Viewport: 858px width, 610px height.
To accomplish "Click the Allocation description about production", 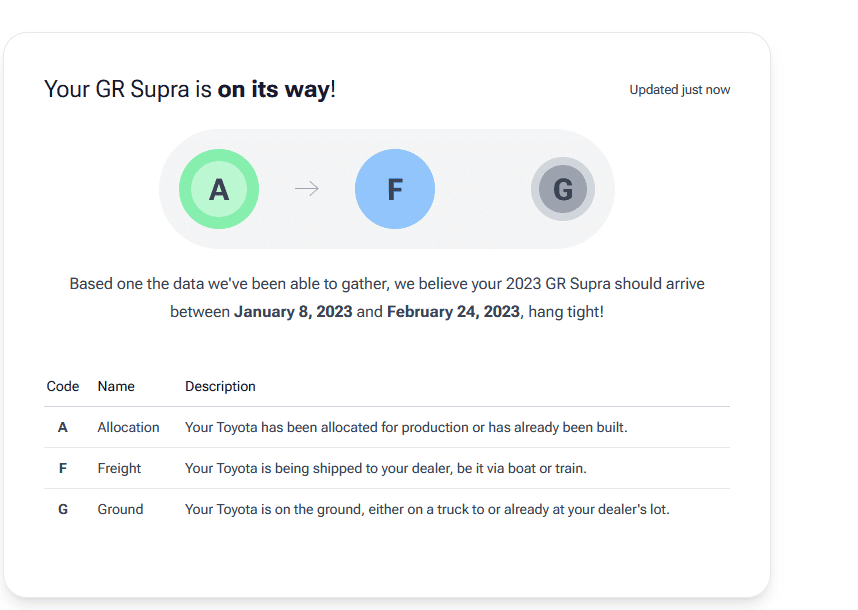I will 406,427.
